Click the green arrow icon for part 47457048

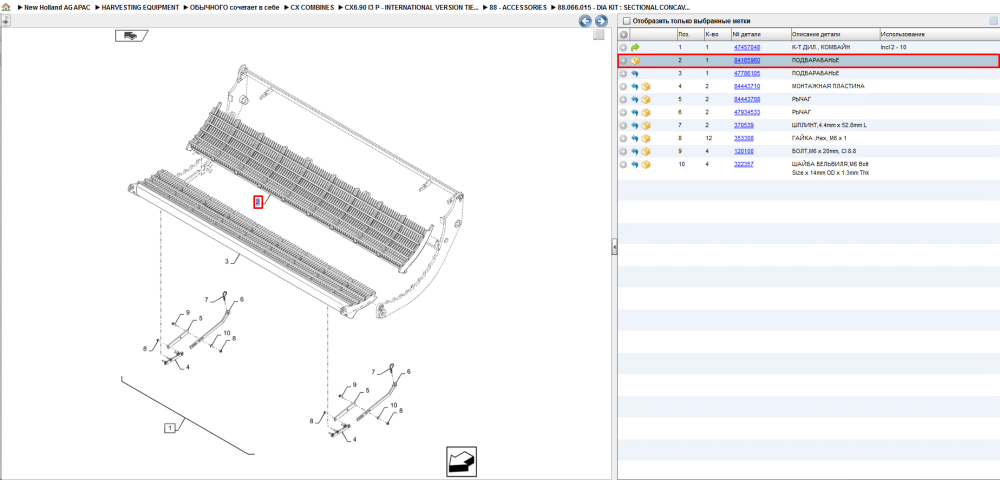635,48
